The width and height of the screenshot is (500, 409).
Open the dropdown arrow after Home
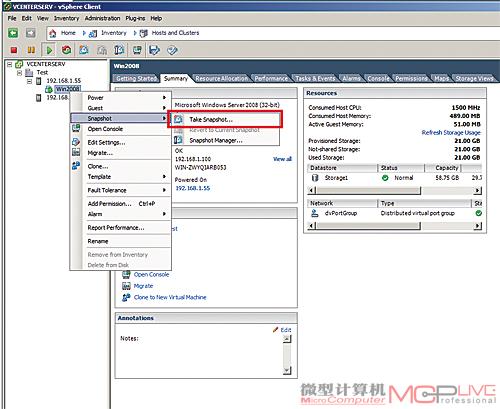pyautogui.click(x=84, y=33)
